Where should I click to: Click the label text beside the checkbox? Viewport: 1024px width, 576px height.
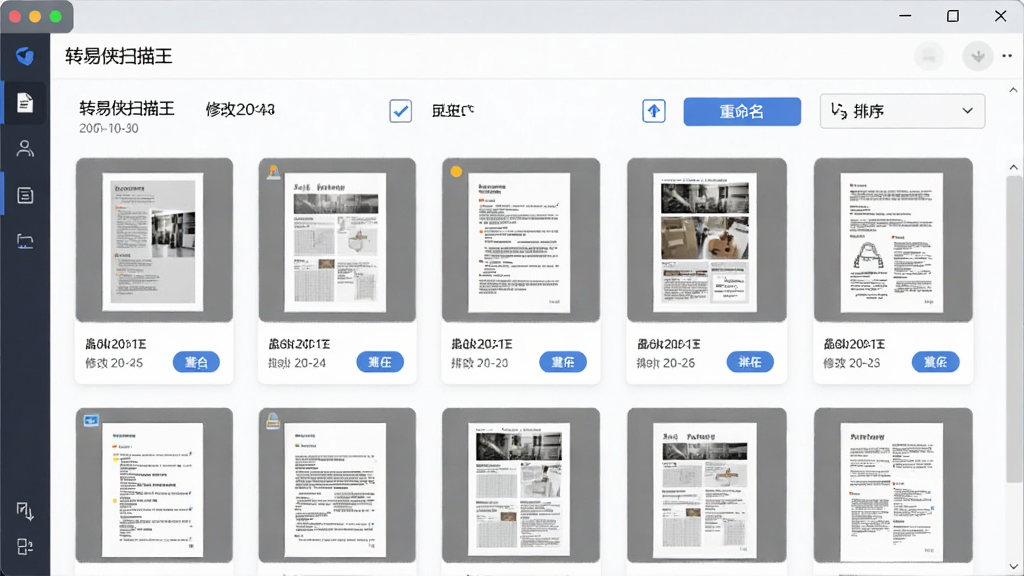(x=453, y=111)
